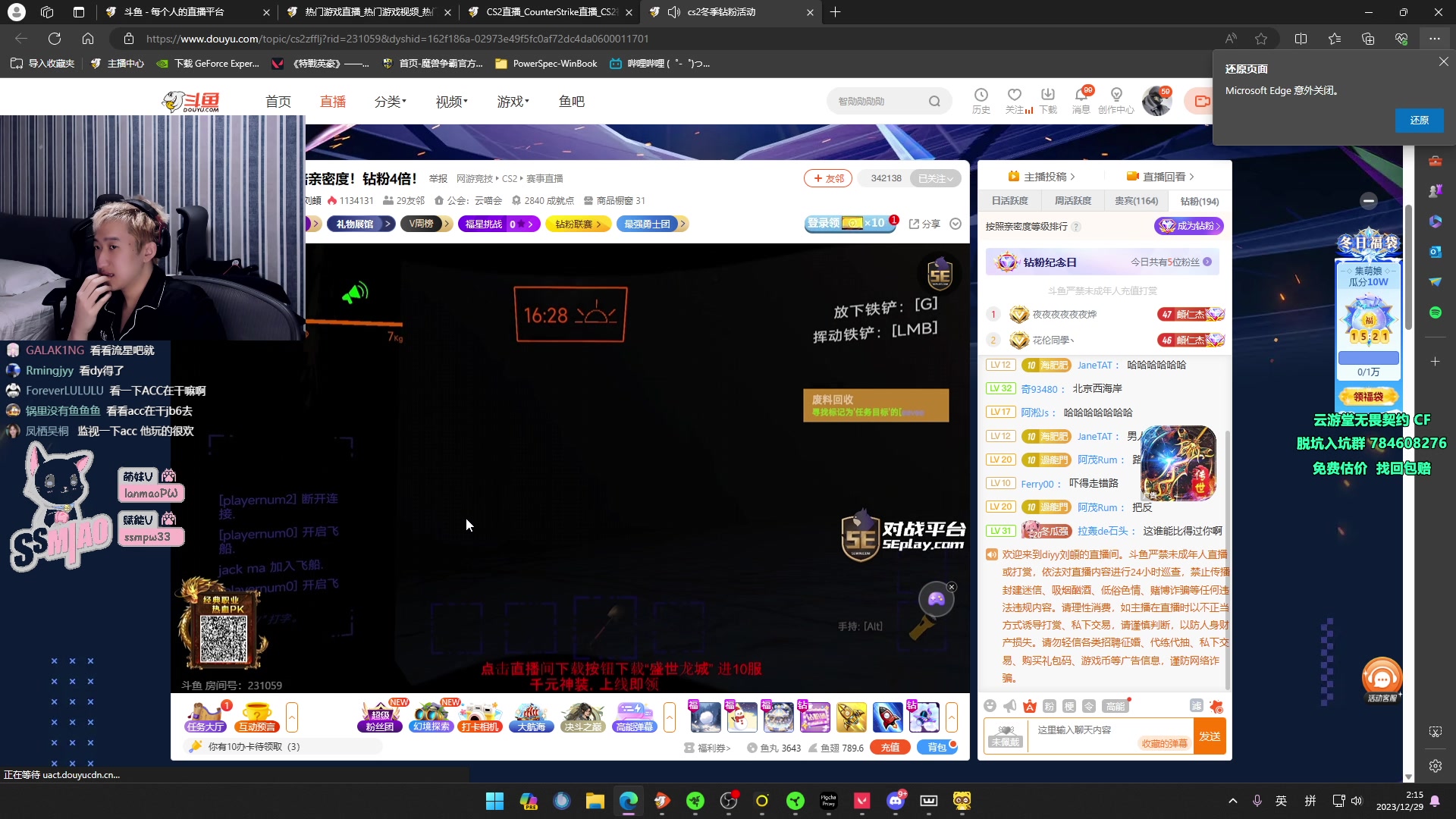Expand the circled down-arrow next to 分享
Viewport: 1456px width, 819px height.
(x=955, y=224)
